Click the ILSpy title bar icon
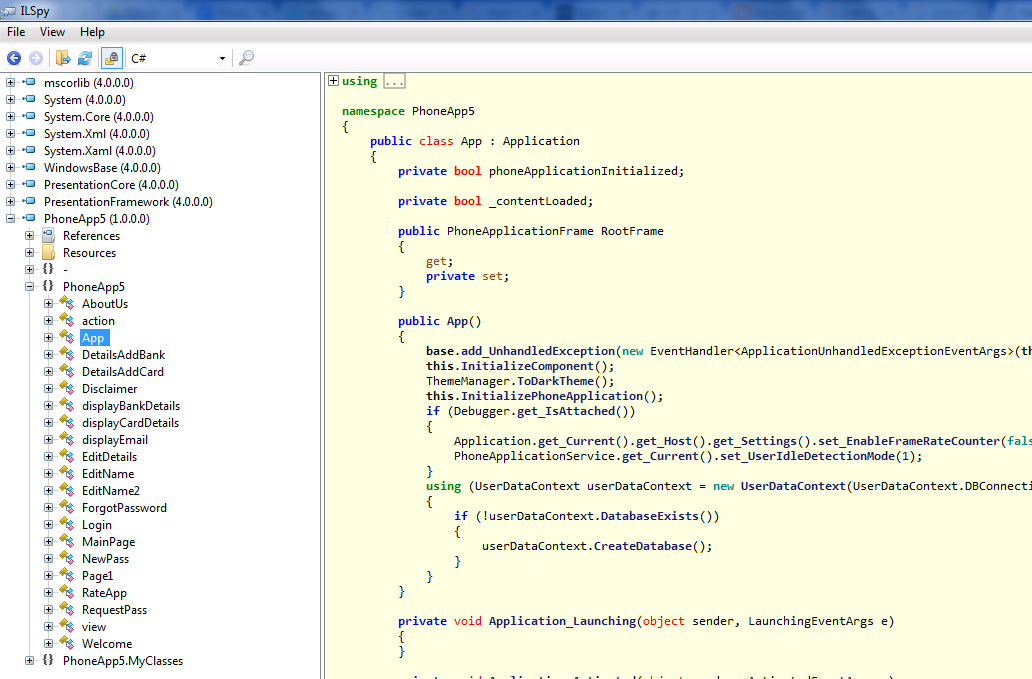This screenshot has width=1032, height=679. [8, 11]
